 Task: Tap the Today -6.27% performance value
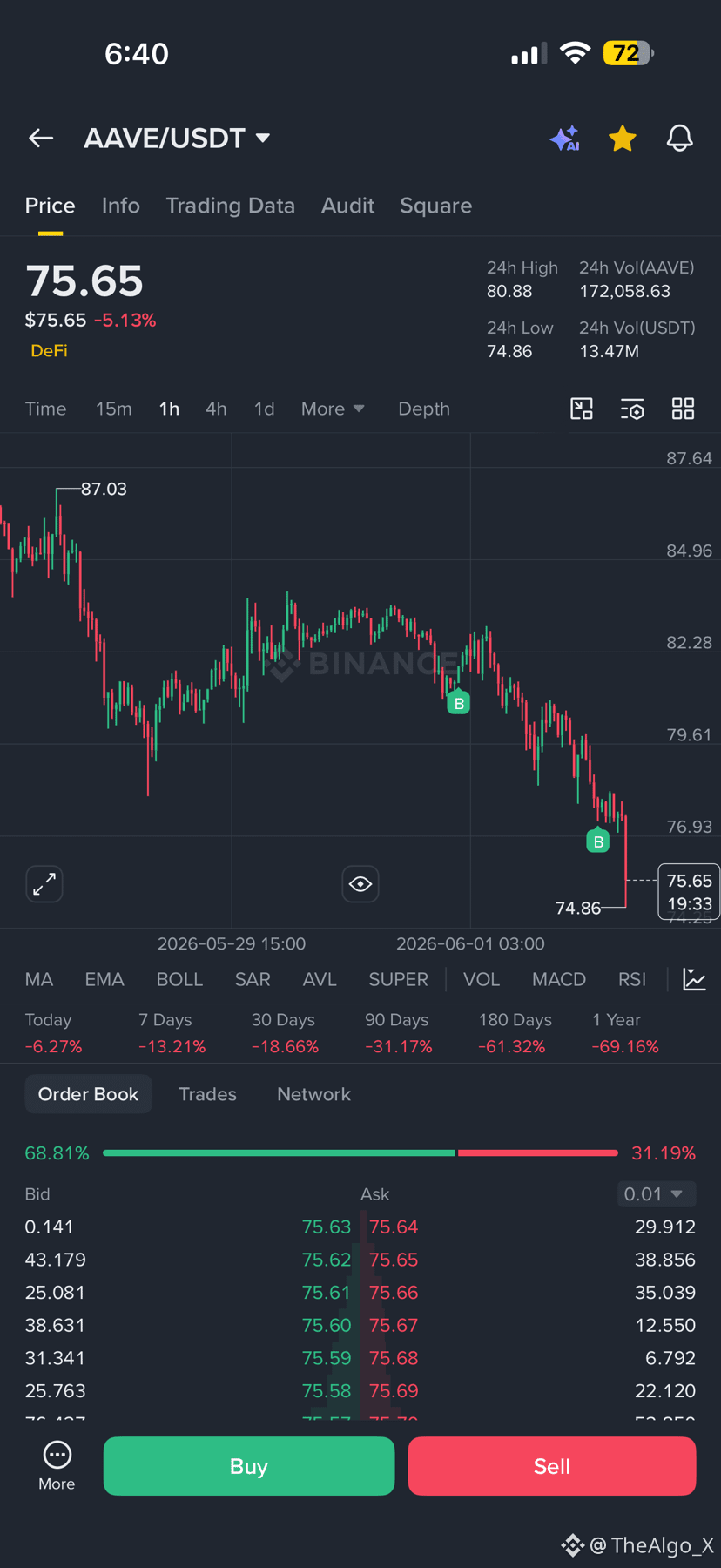(x=54, y=1046)
